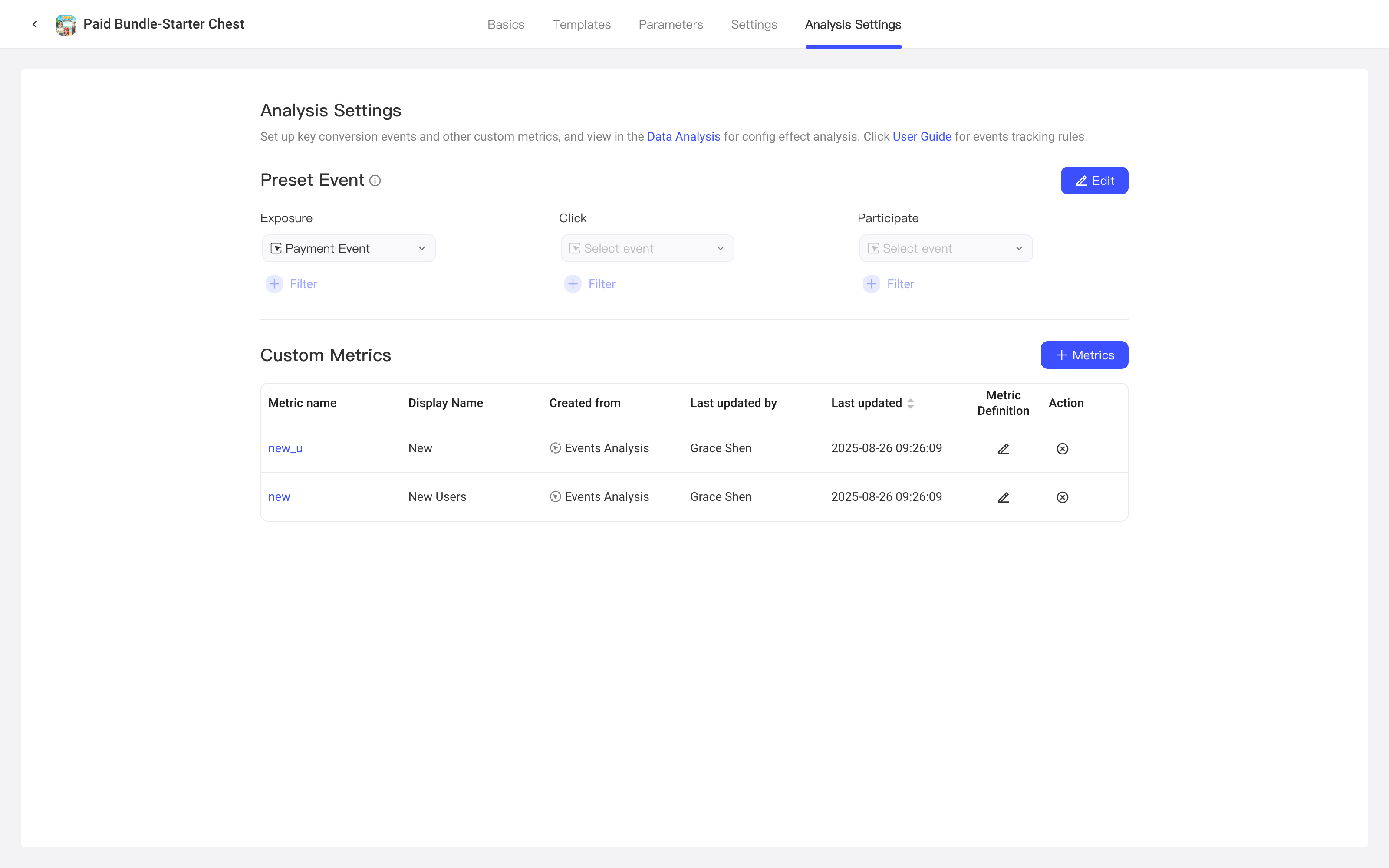Open the User Guide link

click(x=922, y=137)
